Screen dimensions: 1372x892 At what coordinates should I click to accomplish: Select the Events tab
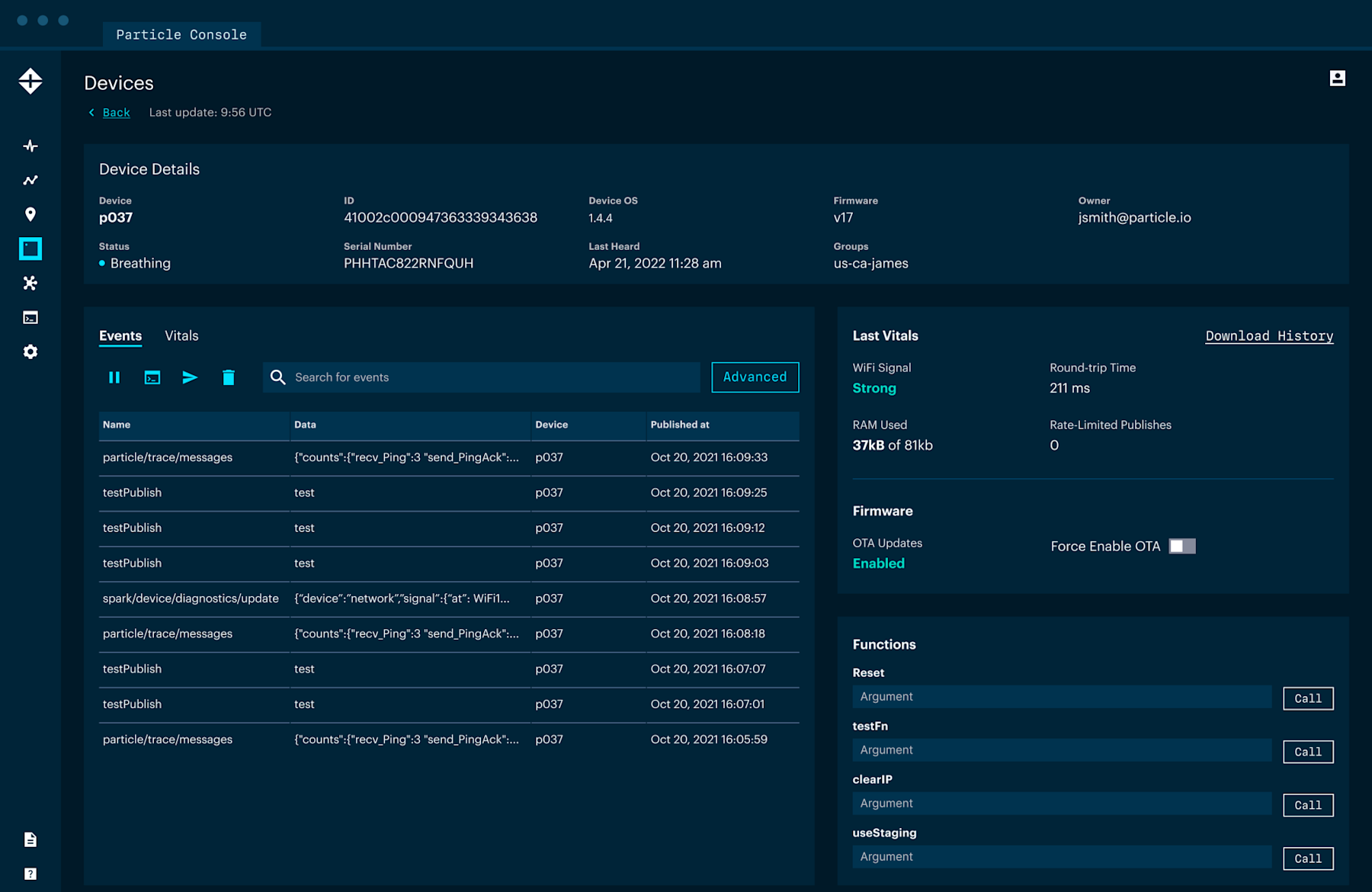[x=120, y=335]
